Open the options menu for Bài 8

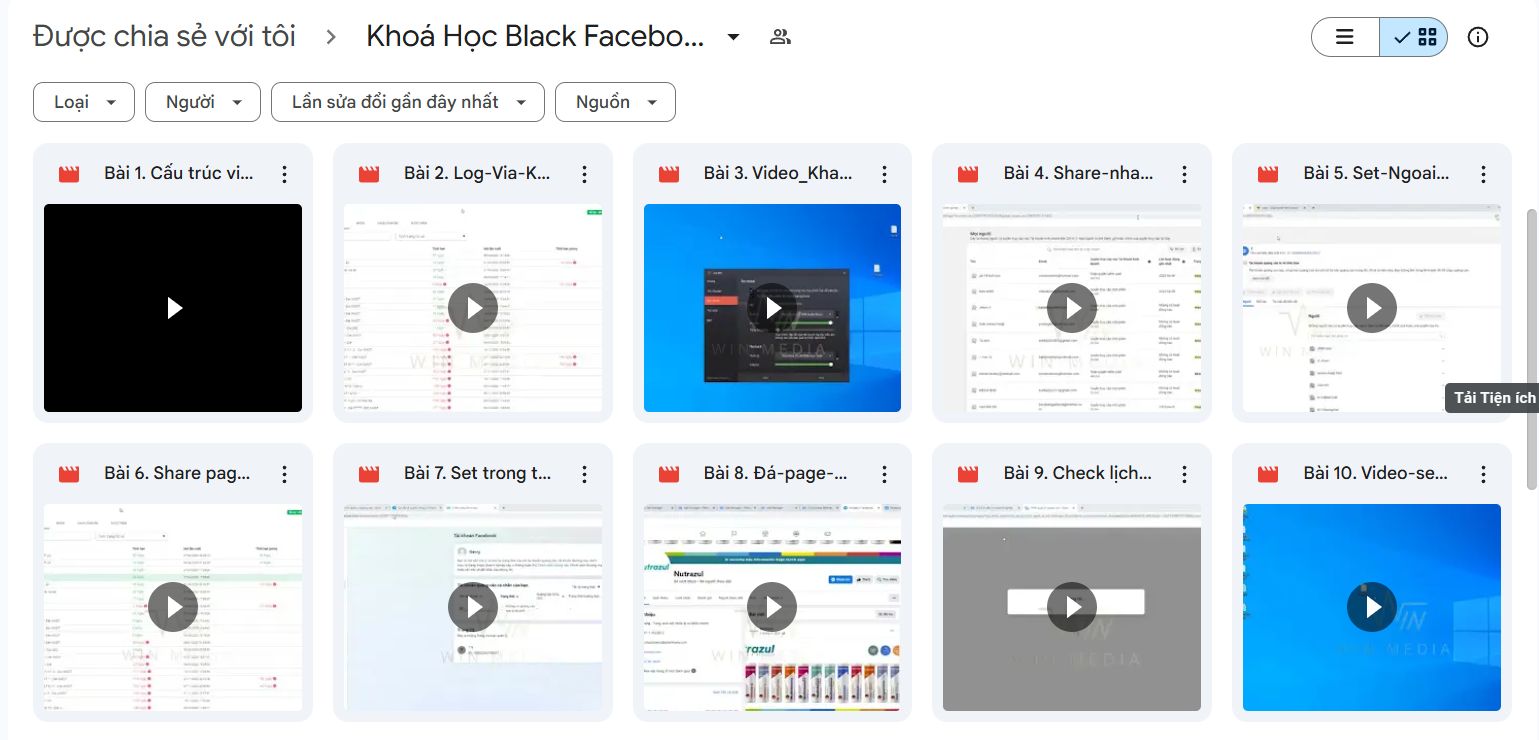click(x=884, y=473)
